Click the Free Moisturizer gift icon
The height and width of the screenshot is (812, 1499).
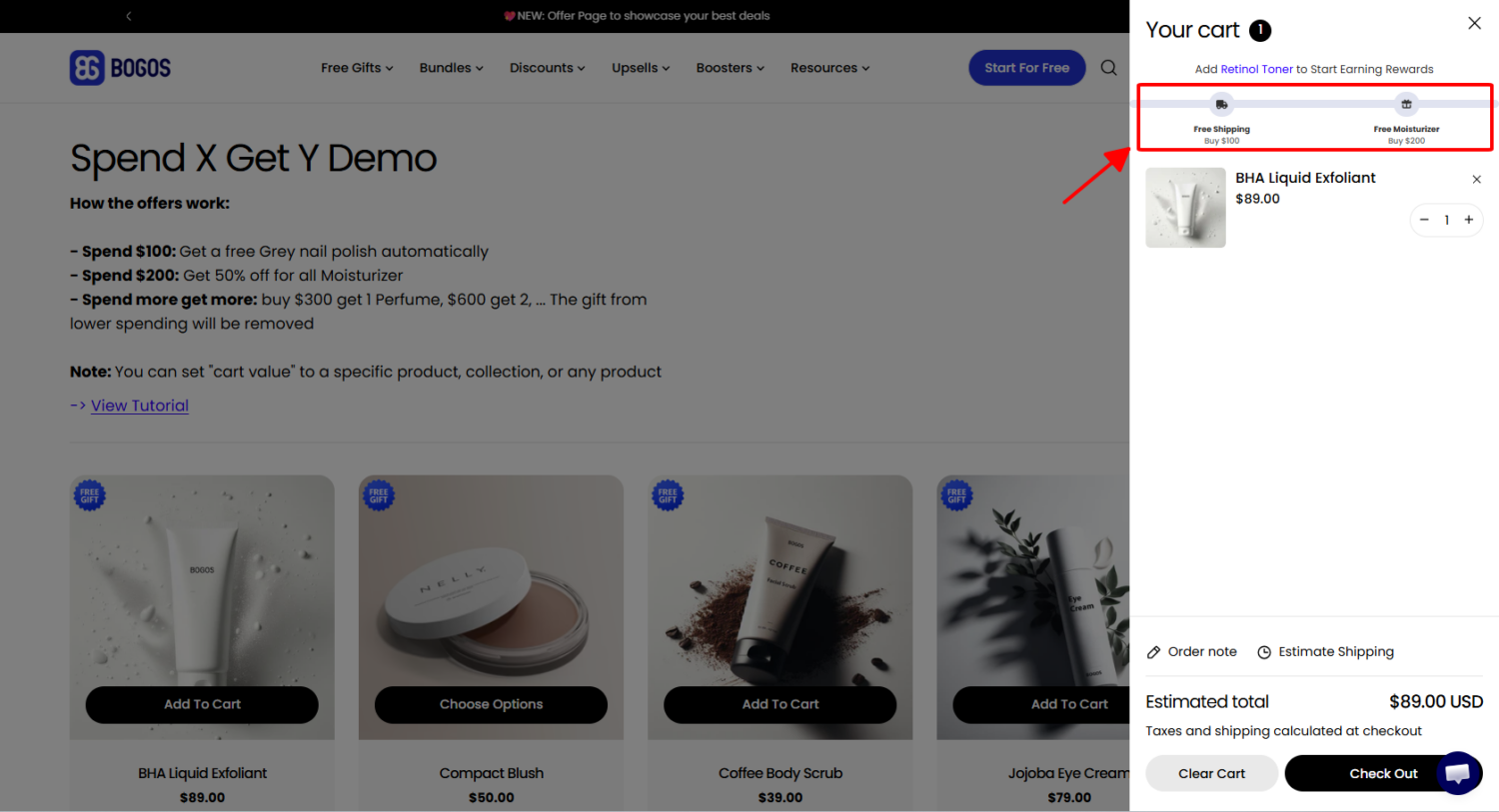point(1406,104)
